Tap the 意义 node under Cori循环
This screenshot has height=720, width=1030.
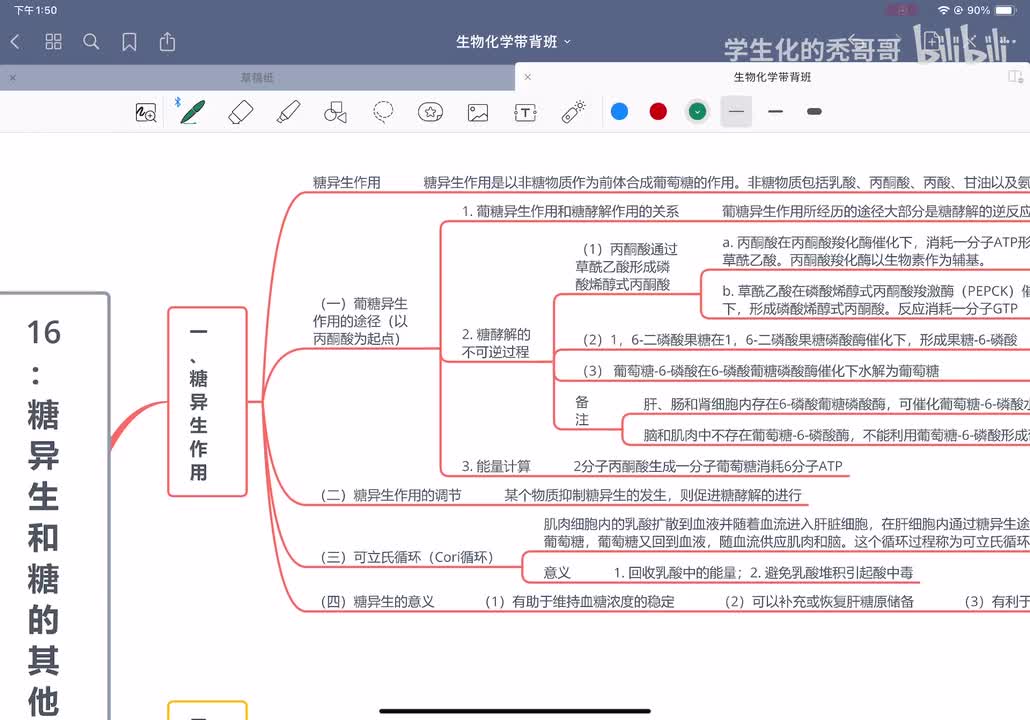pos(557,573)
